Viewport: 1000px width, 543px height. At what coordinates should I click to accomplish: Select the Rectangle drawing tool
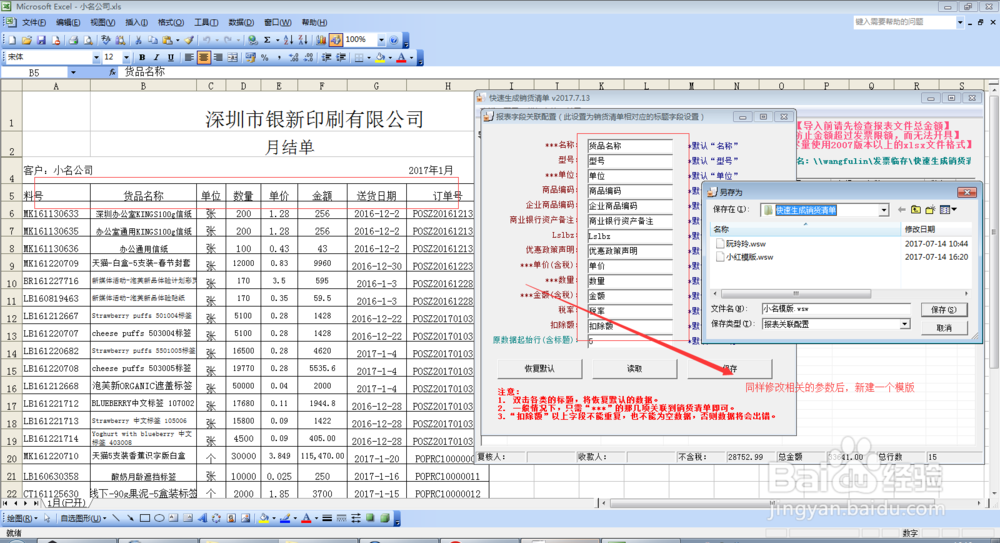click(x=145, y=518)
